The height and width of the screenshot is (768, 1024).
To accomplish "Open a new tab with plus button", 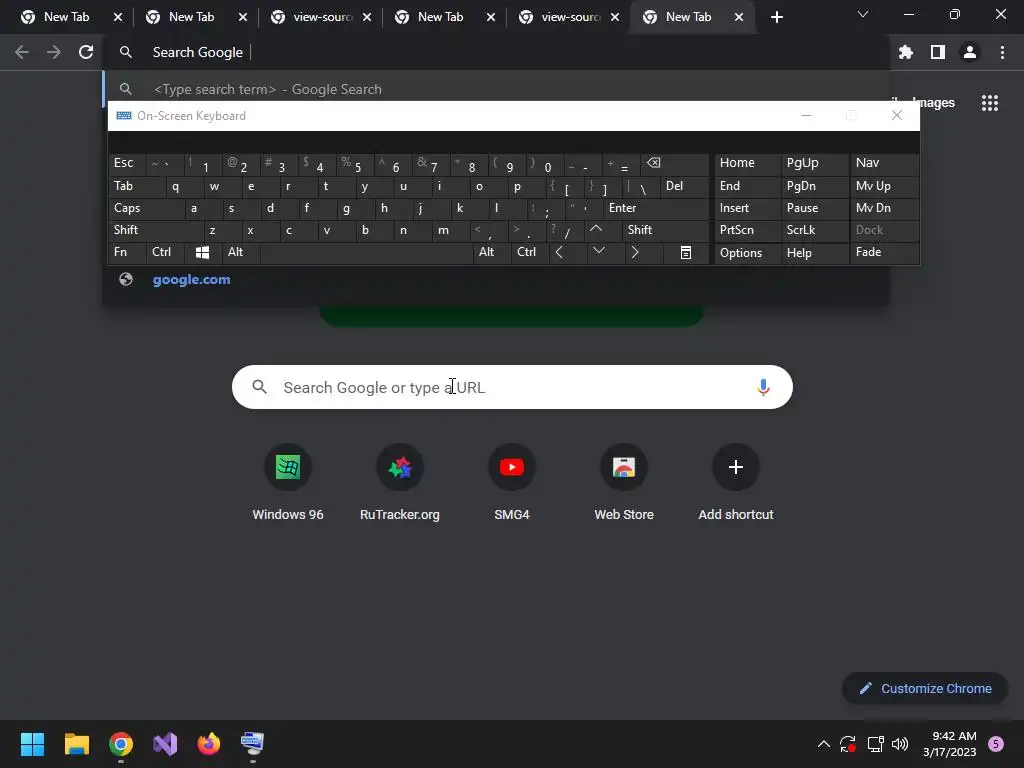I will pos(776,17).
